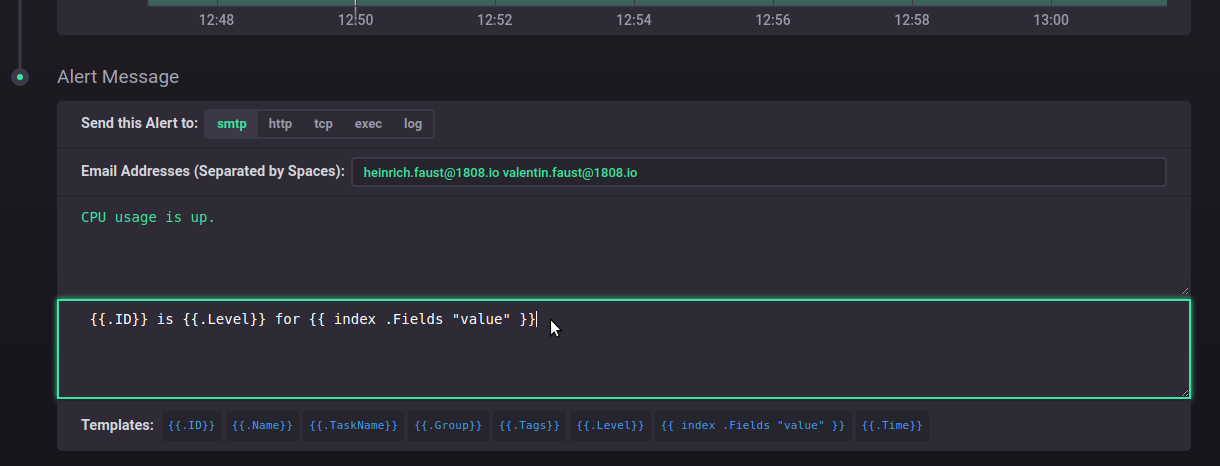The height and width of the screenshot is (466, 1220).
Task: Add the {{.TaskName}} template
Action: point(353,426)
